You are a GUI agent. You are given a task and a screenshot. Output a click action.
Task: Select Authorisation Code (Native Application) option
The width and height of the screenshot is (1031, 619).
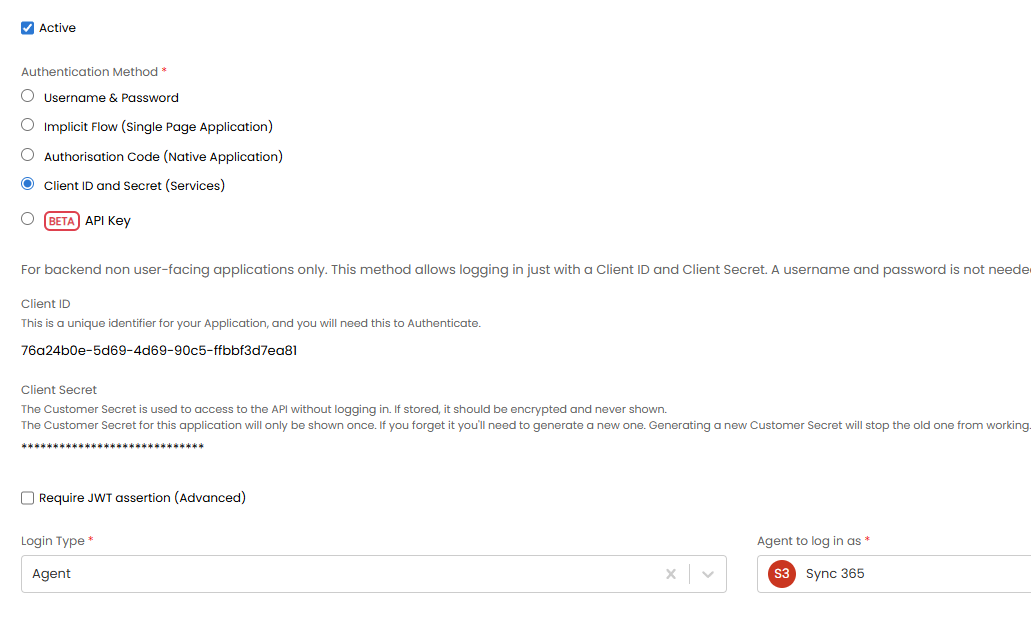coord(28,156)
